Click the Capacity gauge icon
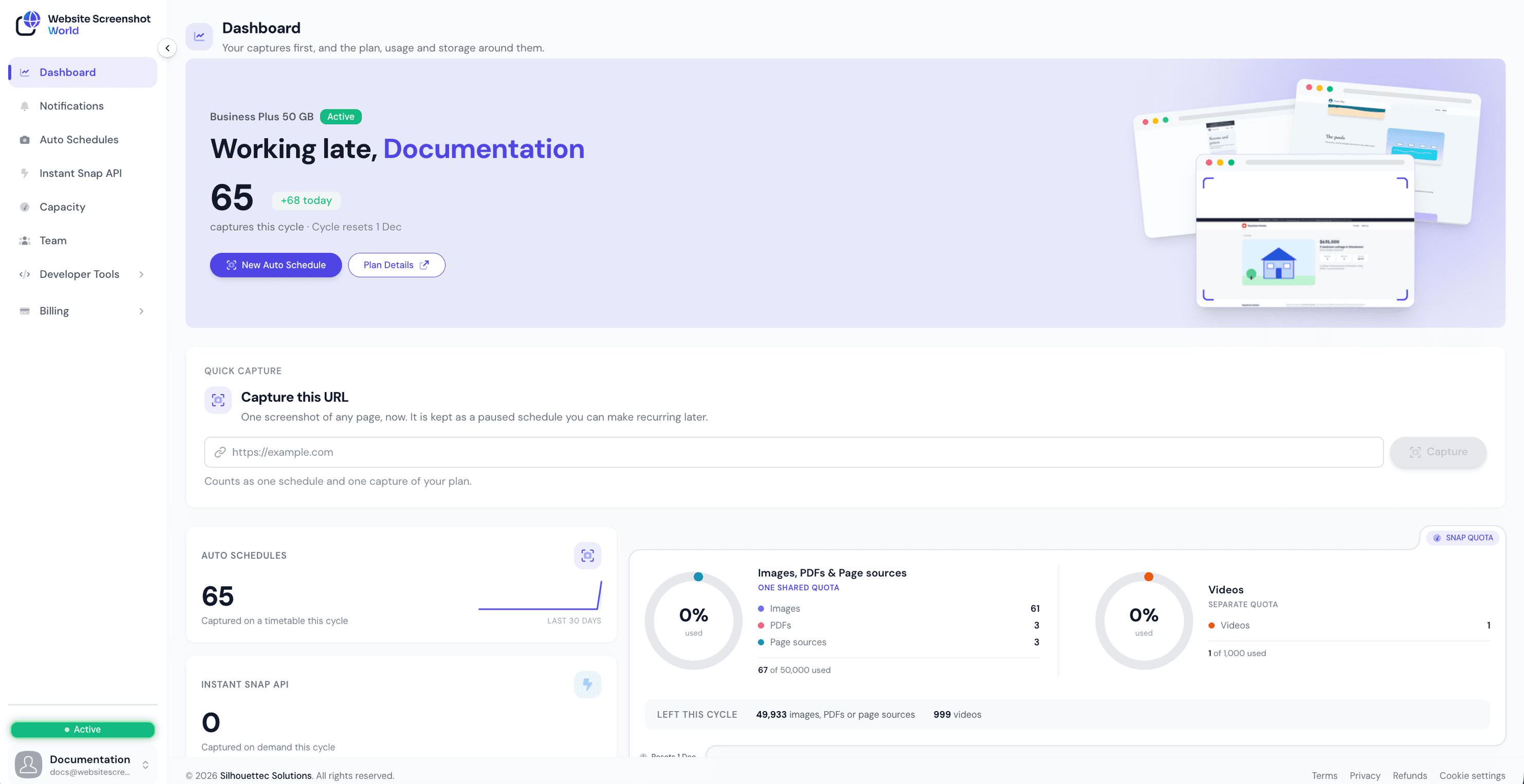This screenshot has height=784, width=1524. (25, 207)
